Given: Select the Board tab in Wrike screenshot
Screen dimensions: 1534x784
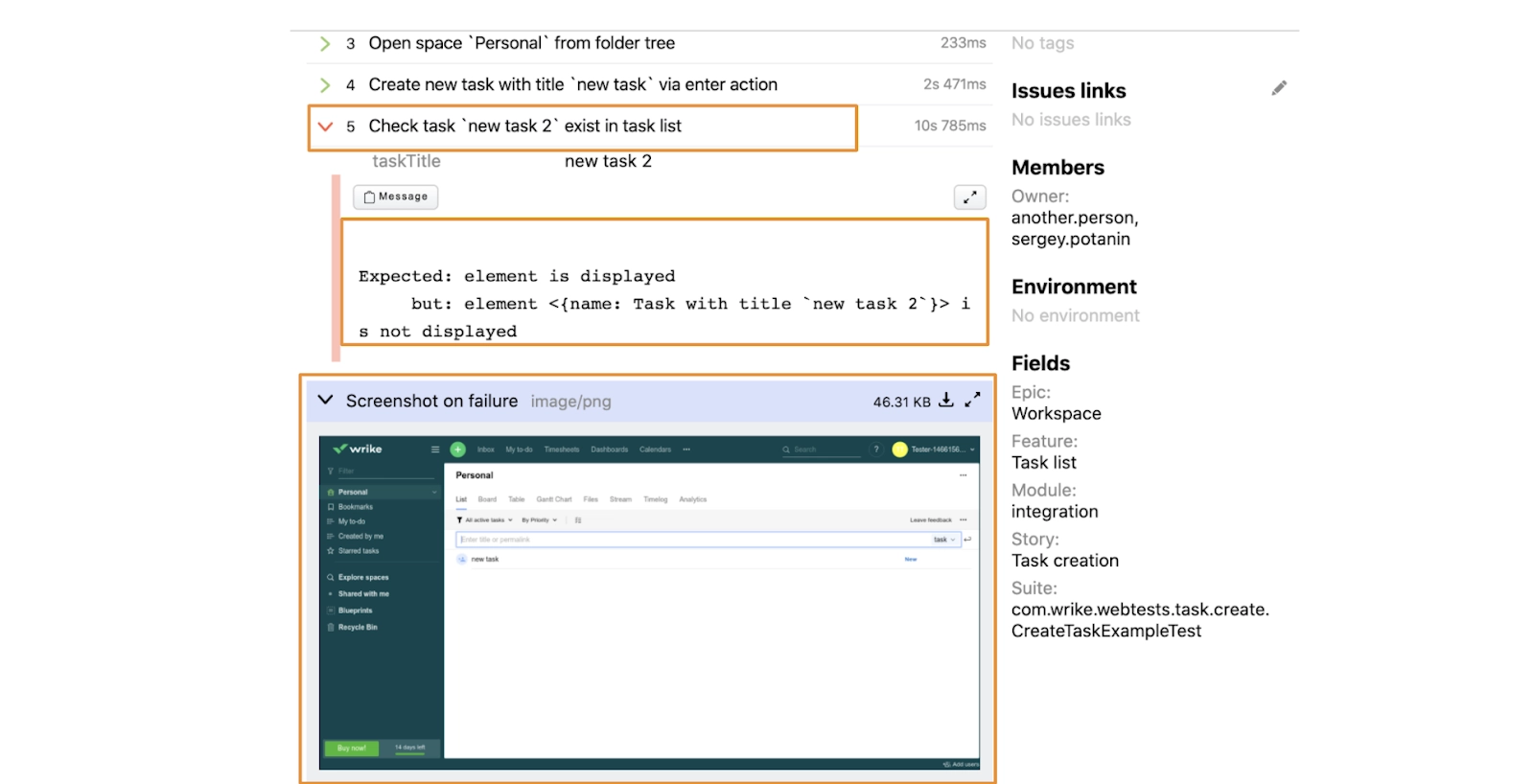Looking at the screenshot, I should (487, 499).
